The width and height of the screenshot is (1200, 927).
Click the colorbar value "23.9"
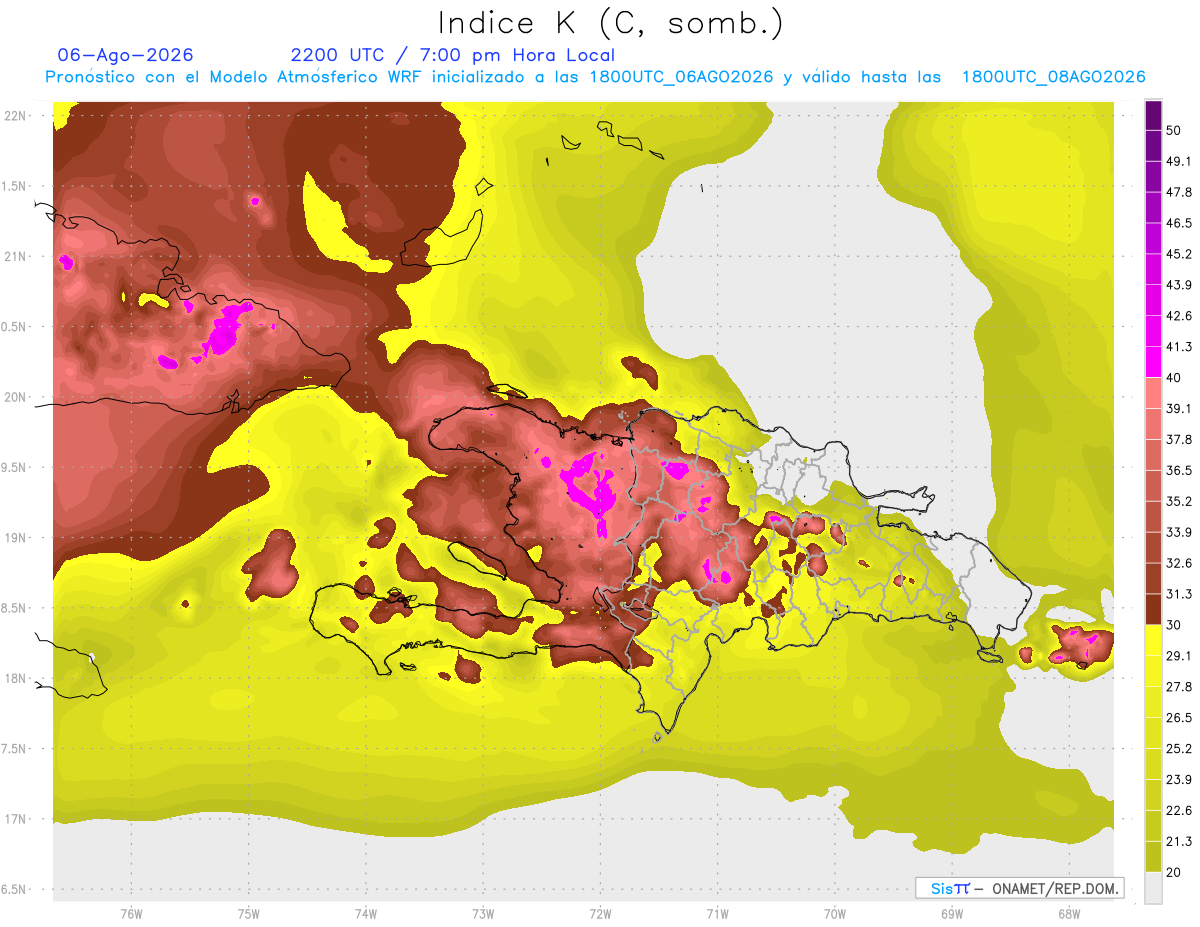point(1179,780)
